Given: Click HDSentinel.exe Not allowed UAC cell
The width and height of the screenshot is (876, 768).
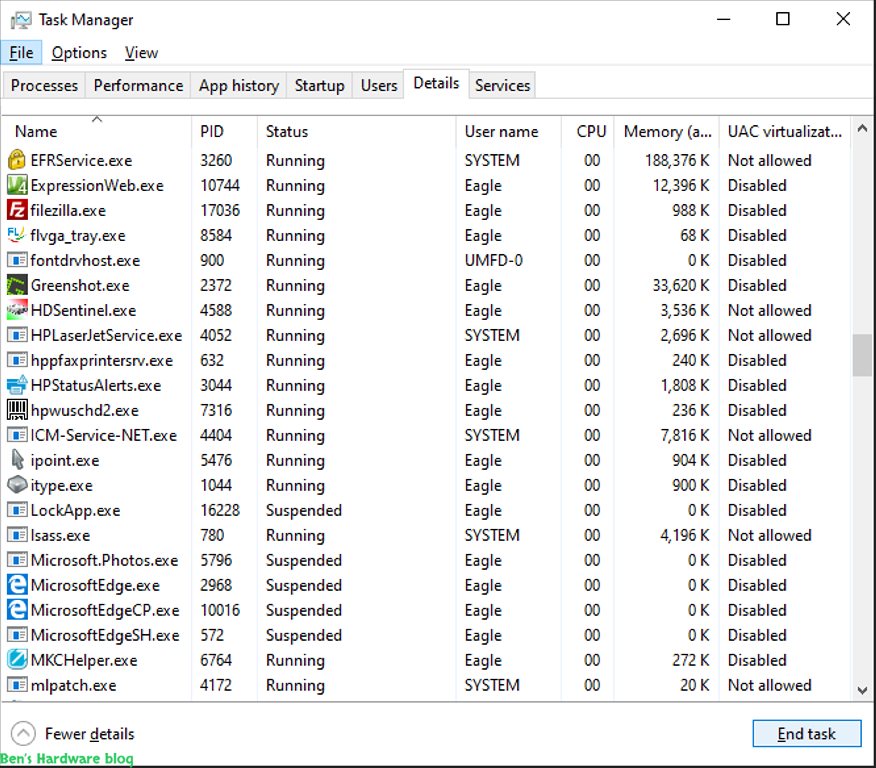Looking at the screenshot, I should point(769,311).
